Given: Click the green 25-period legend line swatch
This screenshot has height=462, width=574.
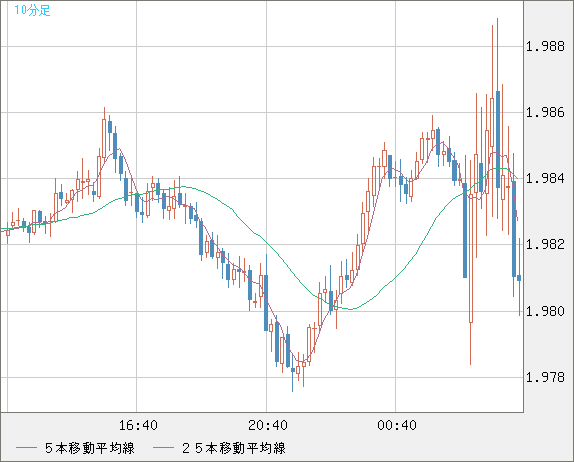Looking at the screenshot, I should (163, 448).
